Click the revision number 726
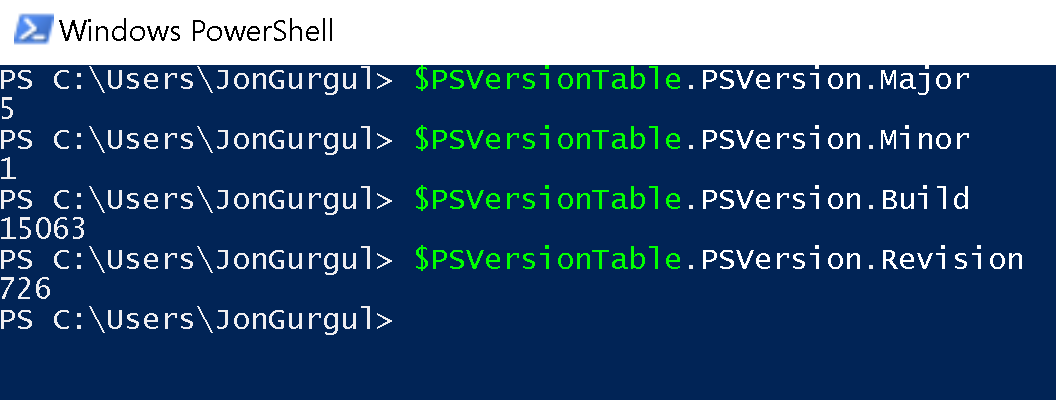 point(26,290)
